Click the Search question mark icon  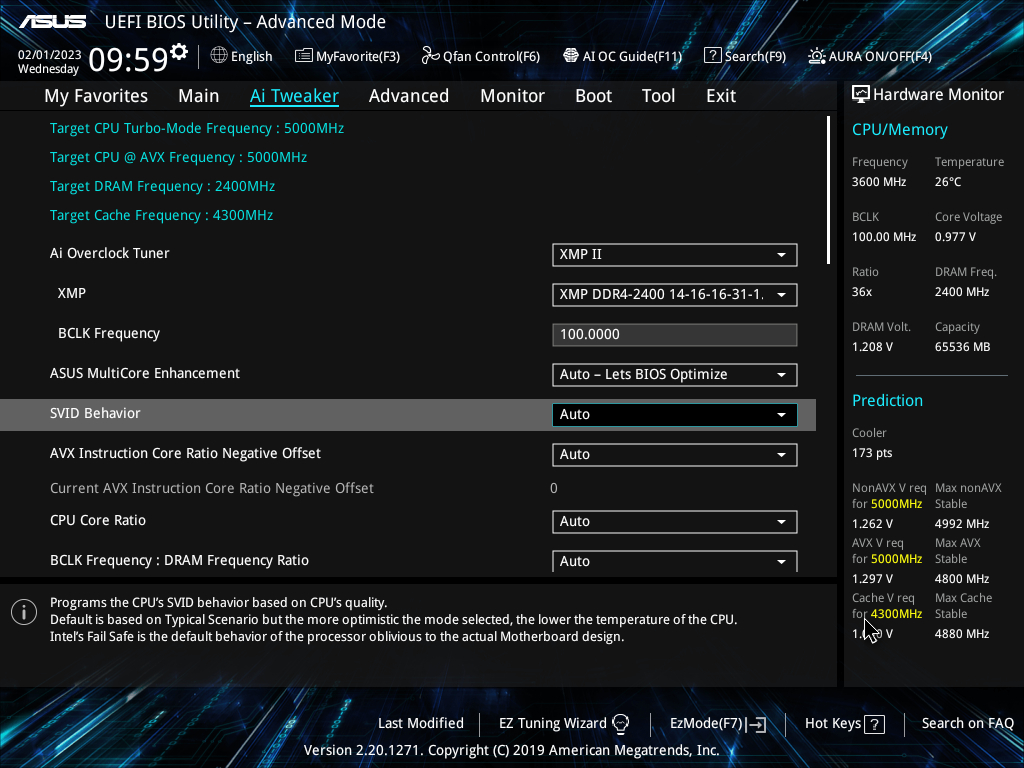(712, 56)
